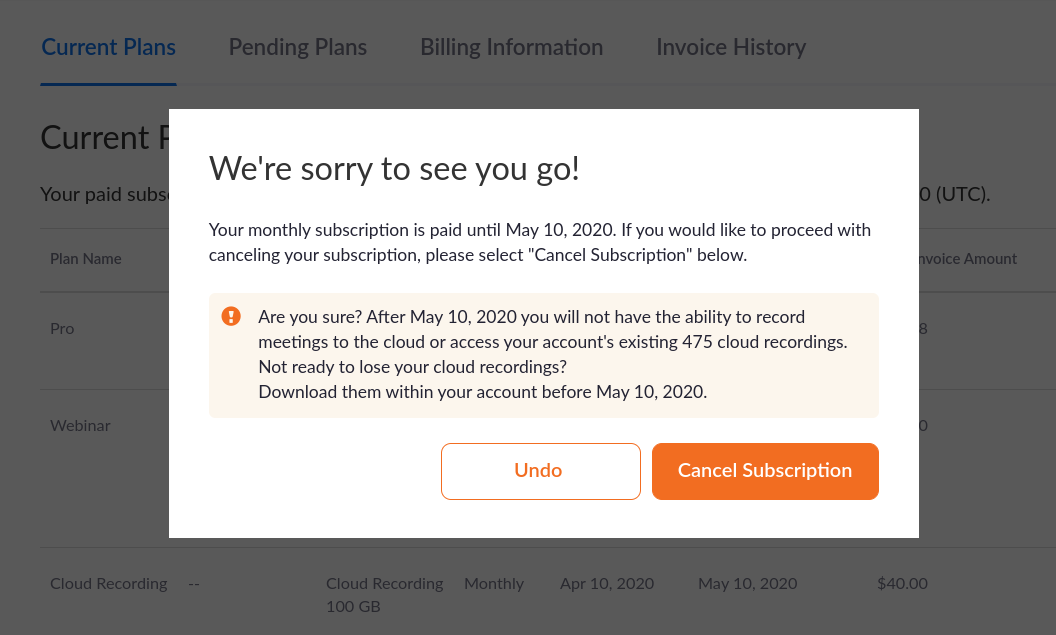The image size is (1056, 635).
Task: Go to the Billing Information tab
Action: point(511,47)
